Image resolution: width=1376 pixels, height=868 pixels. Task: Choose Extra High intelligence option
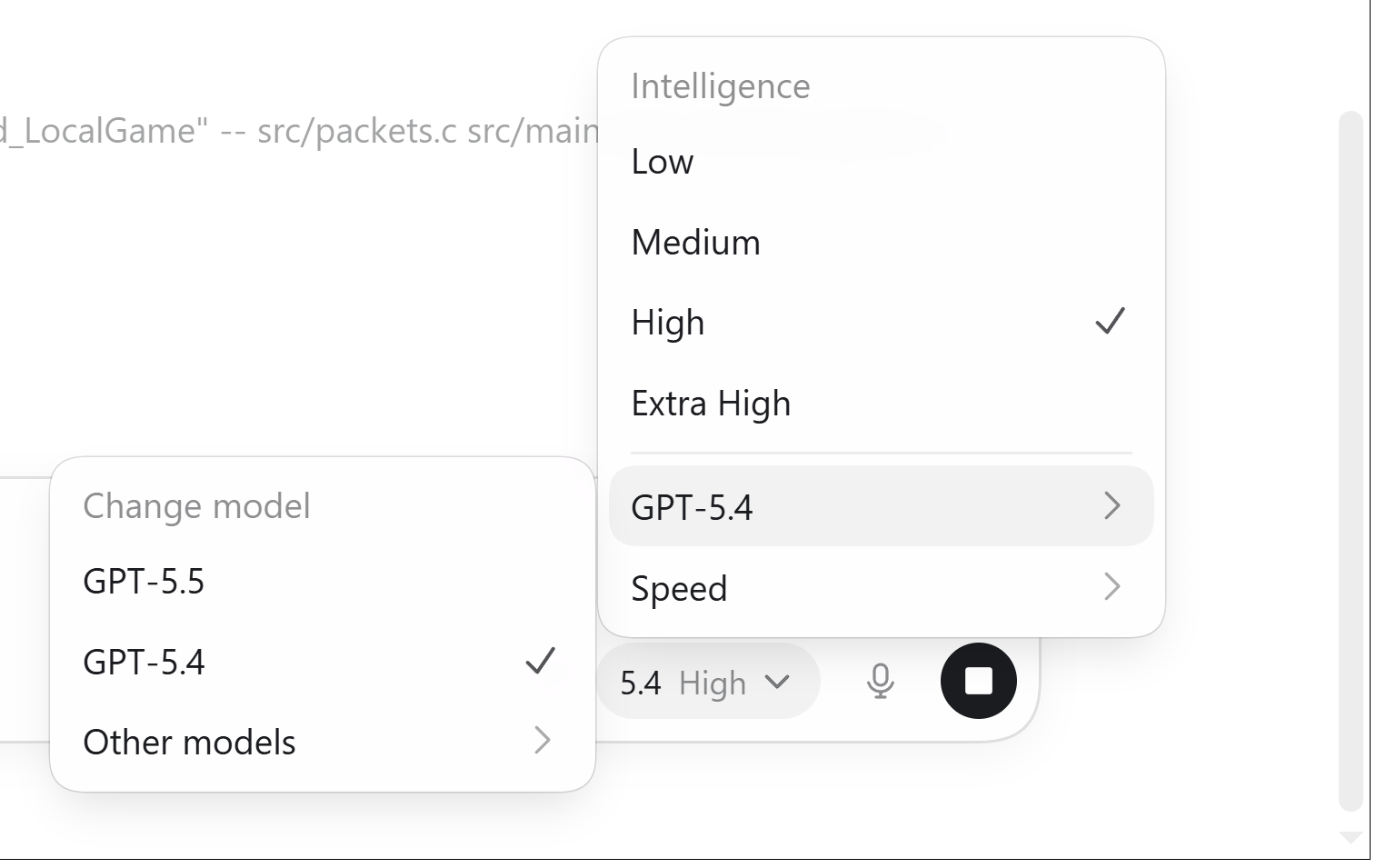tap(711, 404)
